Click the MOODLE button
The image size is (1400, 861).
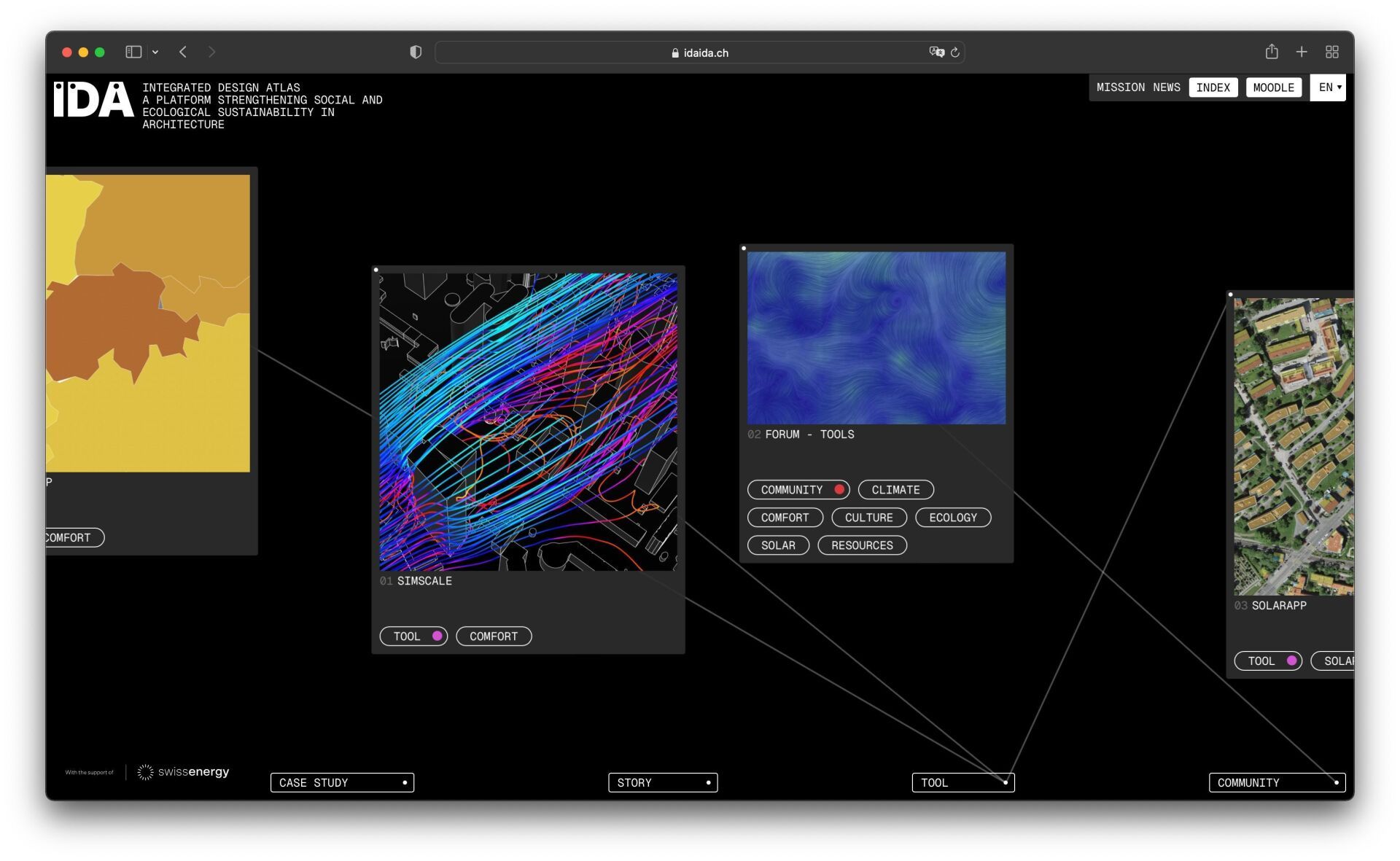[1273, 87]
